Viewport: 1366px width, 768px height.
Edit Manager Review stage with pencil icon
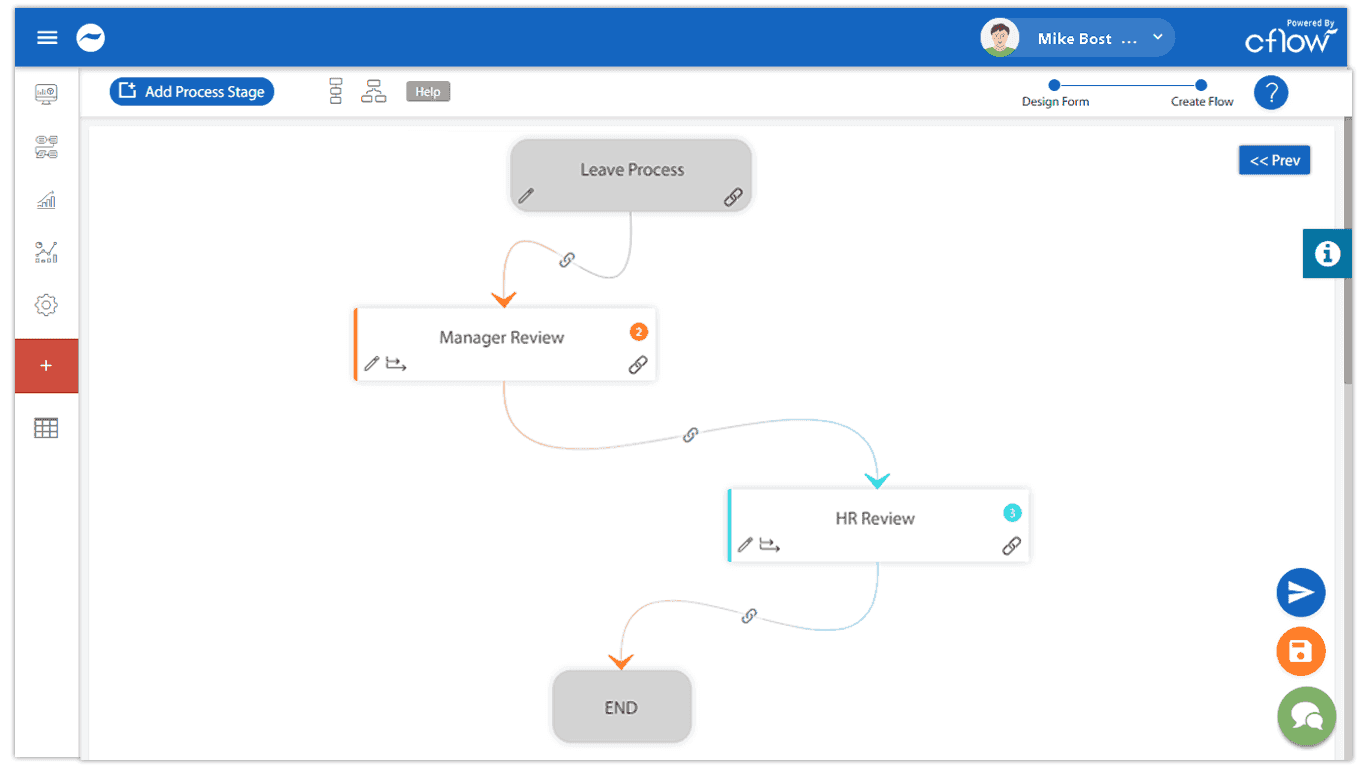click(x=371, y=364)
